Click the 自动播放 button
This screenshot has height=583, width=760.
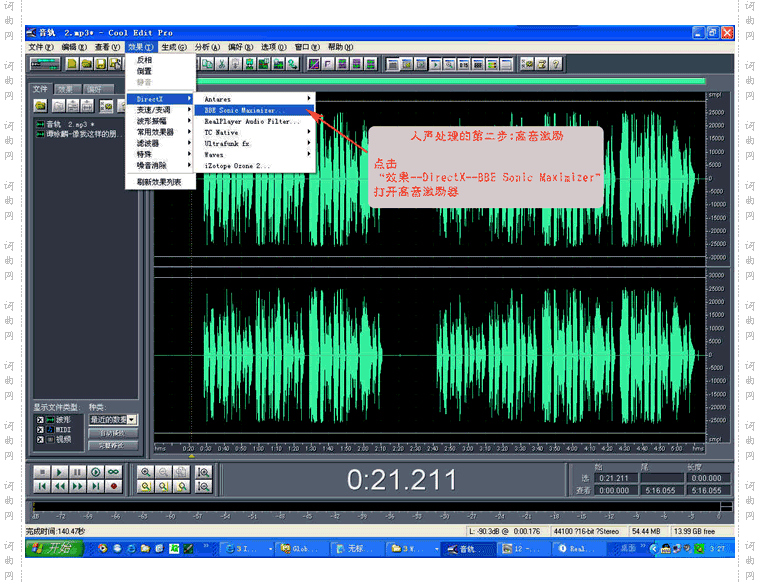[x=113, y=433]
